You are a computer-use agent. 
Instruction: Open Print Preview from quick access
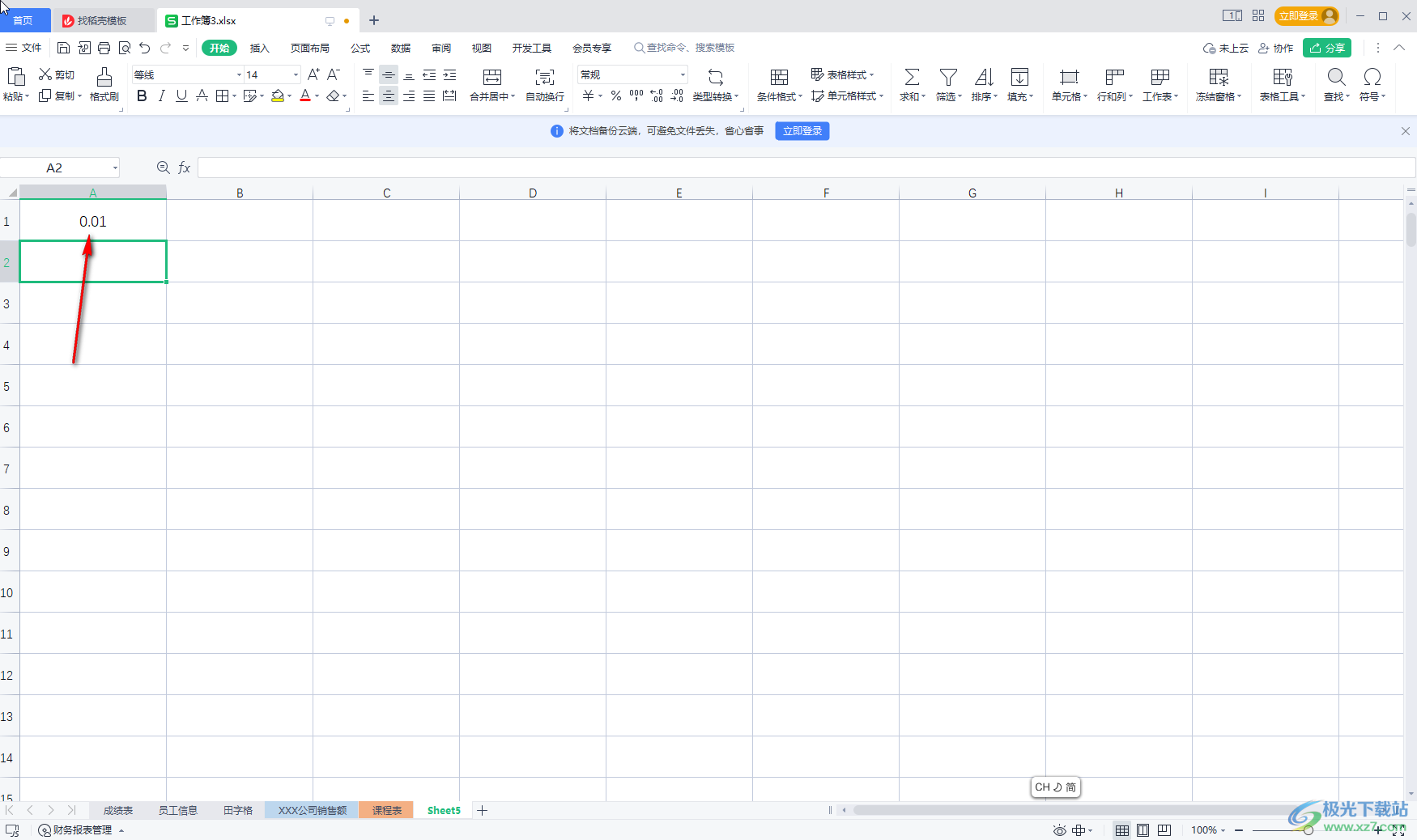[125, 48]
